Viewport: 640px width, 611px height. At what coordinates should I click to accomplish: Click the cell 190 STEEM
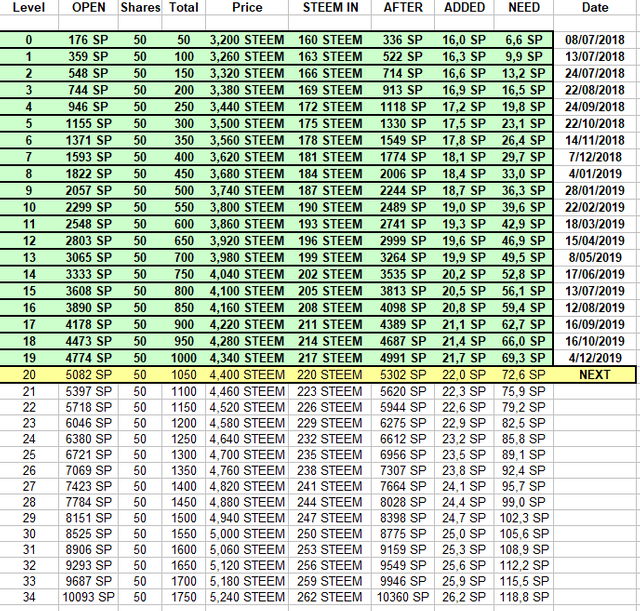[x=330, y=207]
